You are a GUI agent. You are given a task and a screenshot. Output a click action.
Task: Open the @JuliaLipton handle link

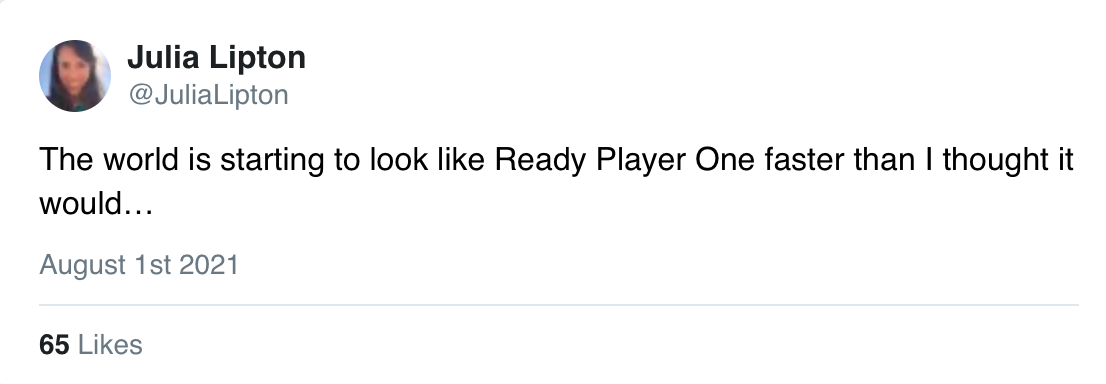[x=208, y=95]
